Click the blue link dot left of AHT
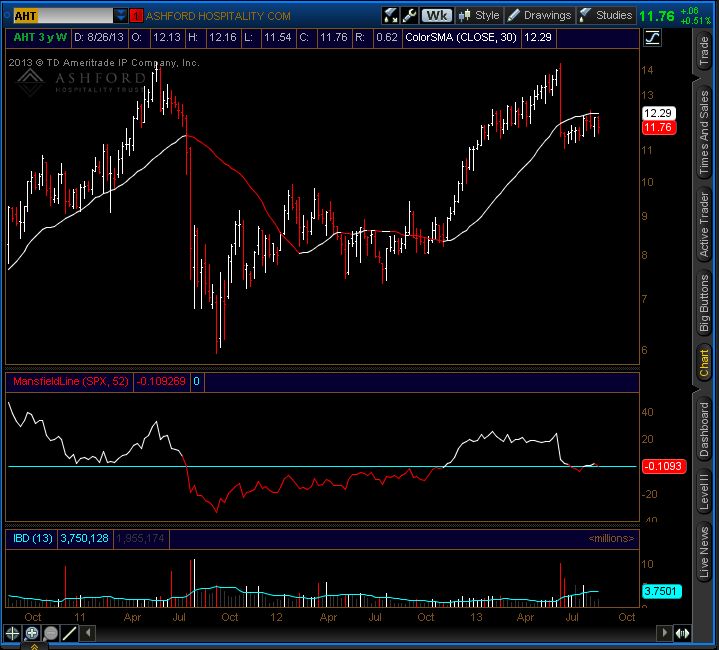 pyautogui.click(x=7, y=15)
